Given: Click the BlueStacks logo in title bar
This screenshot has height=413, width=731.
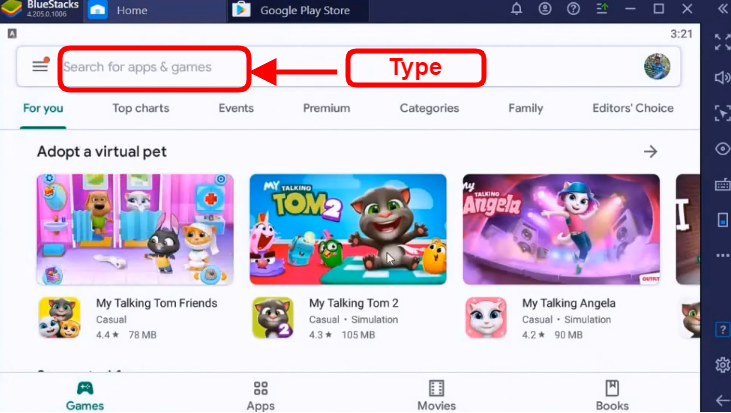Looking at the screenshot, I should [x=11, y=9].
